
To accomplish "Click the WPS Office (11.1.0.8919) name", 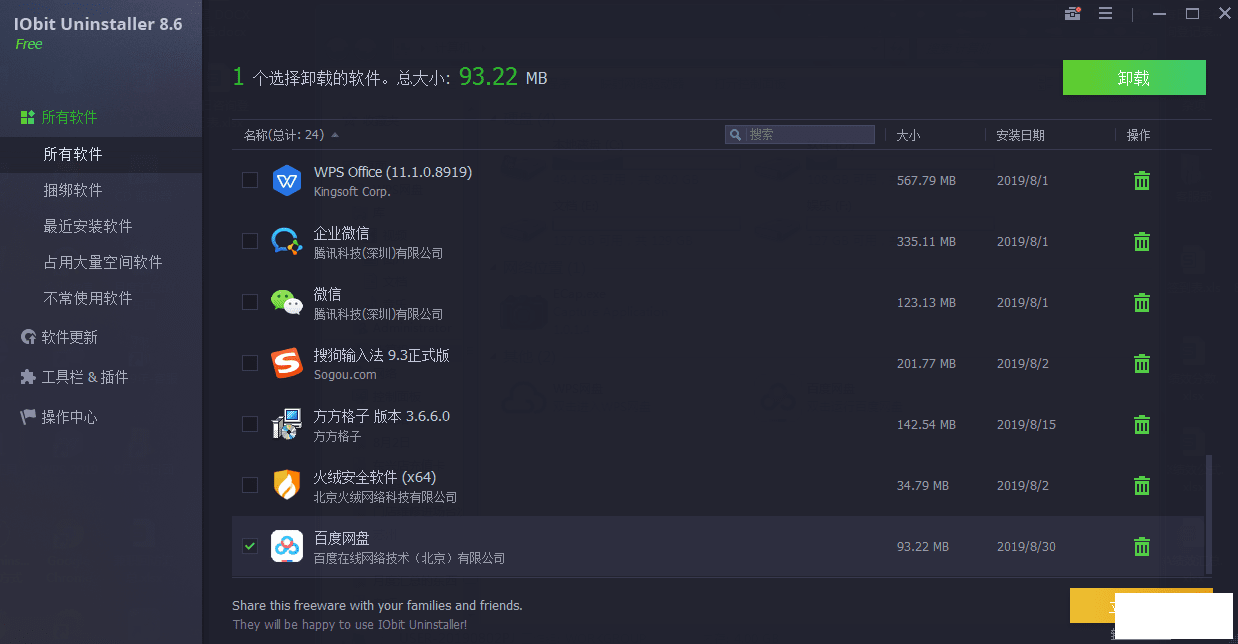I will coord(393,172).
